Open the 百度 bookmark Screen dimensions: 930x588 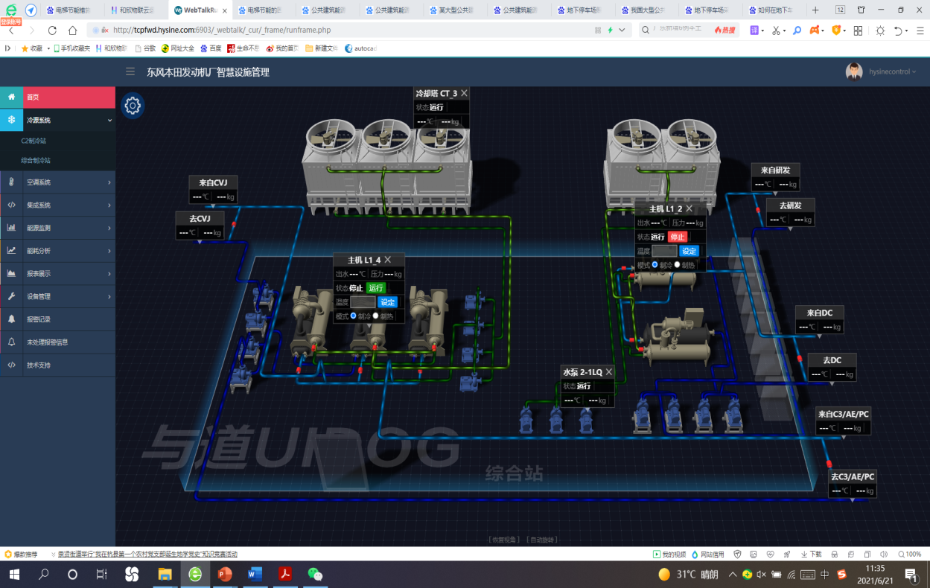pyautogui.click(x=211, y=49)
